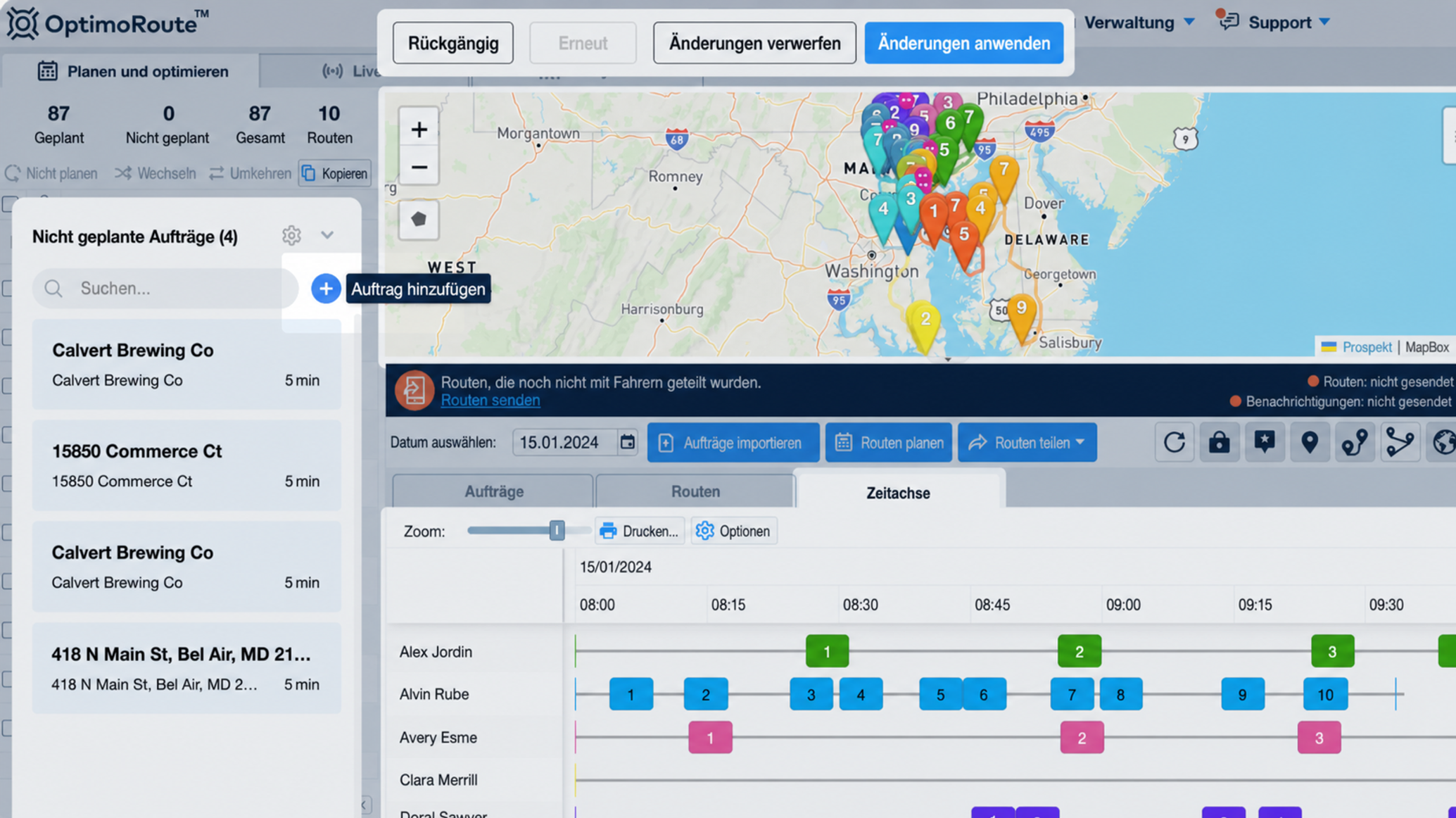Zoom out on the map

pyautogui.click(x=419, y=168)
